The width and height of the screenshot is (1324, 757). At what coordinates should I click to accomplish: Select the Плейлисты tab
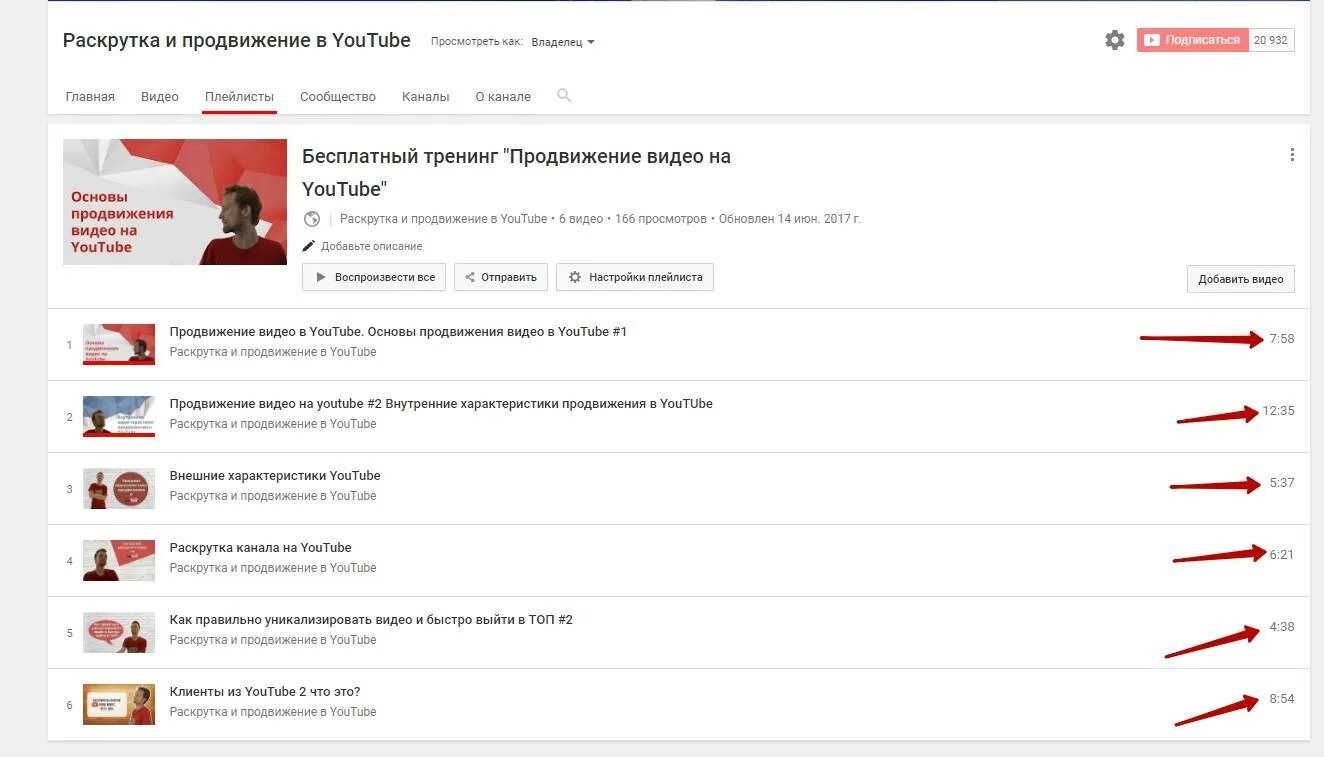tap(239, 97)
